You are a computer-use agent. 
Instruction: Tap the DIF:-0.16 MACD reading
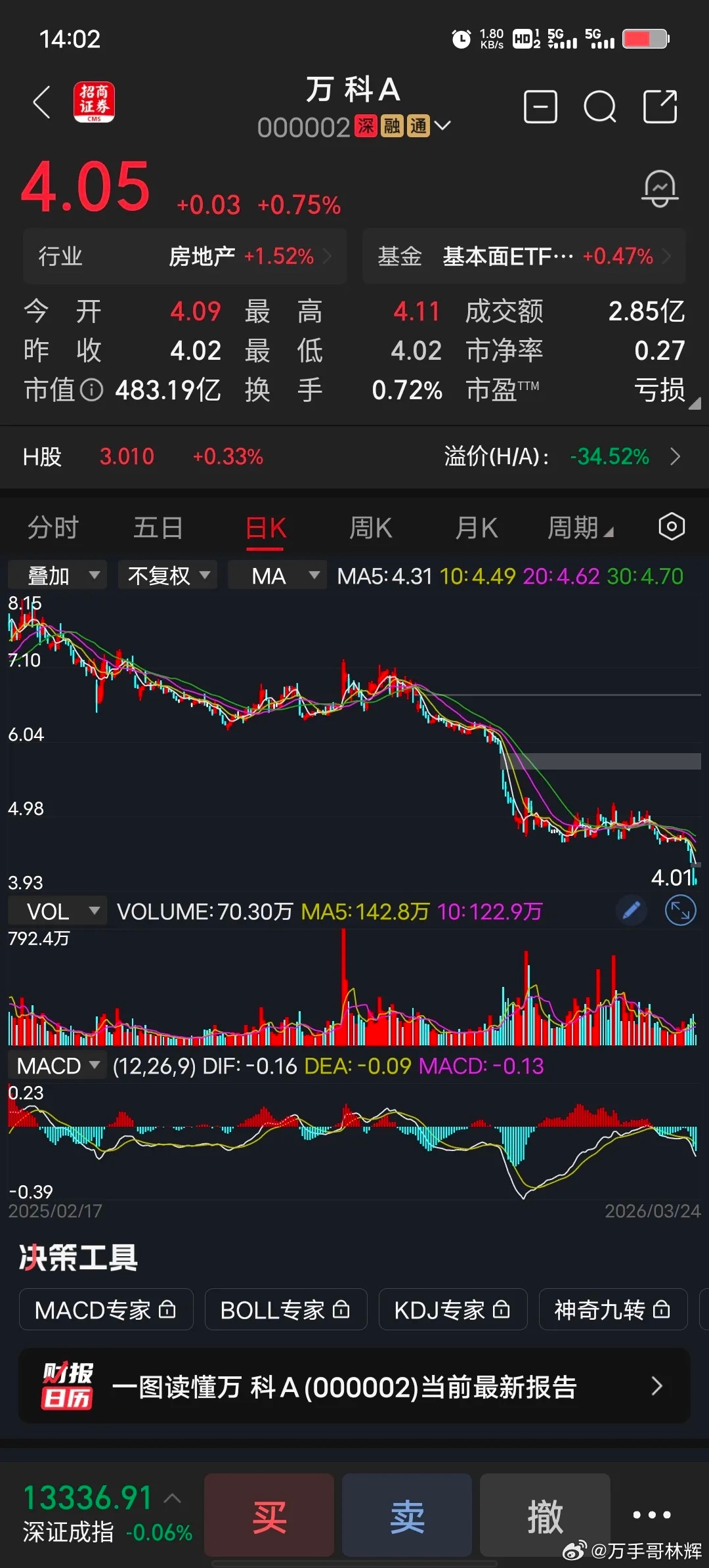click(x=250, y=1066)
